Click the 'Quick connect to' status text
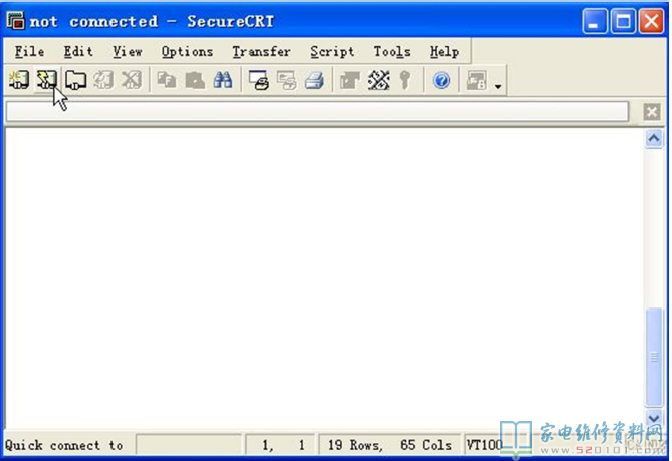Viewport: 672px width, 461px height. click(64, 445)
